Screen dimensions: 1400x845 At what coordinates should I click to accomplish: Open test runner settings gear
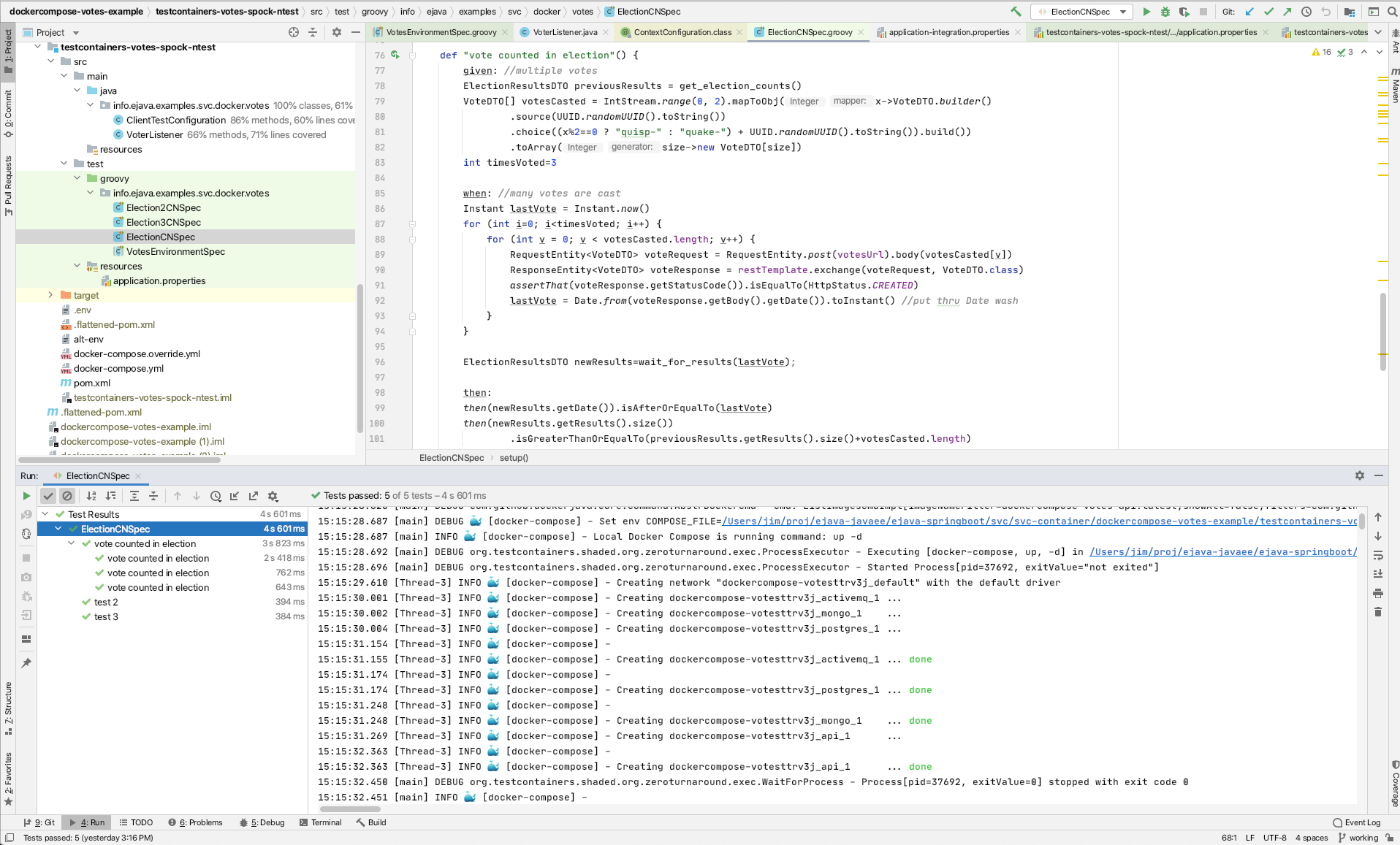pyautogui.click(x=273, y=496)
